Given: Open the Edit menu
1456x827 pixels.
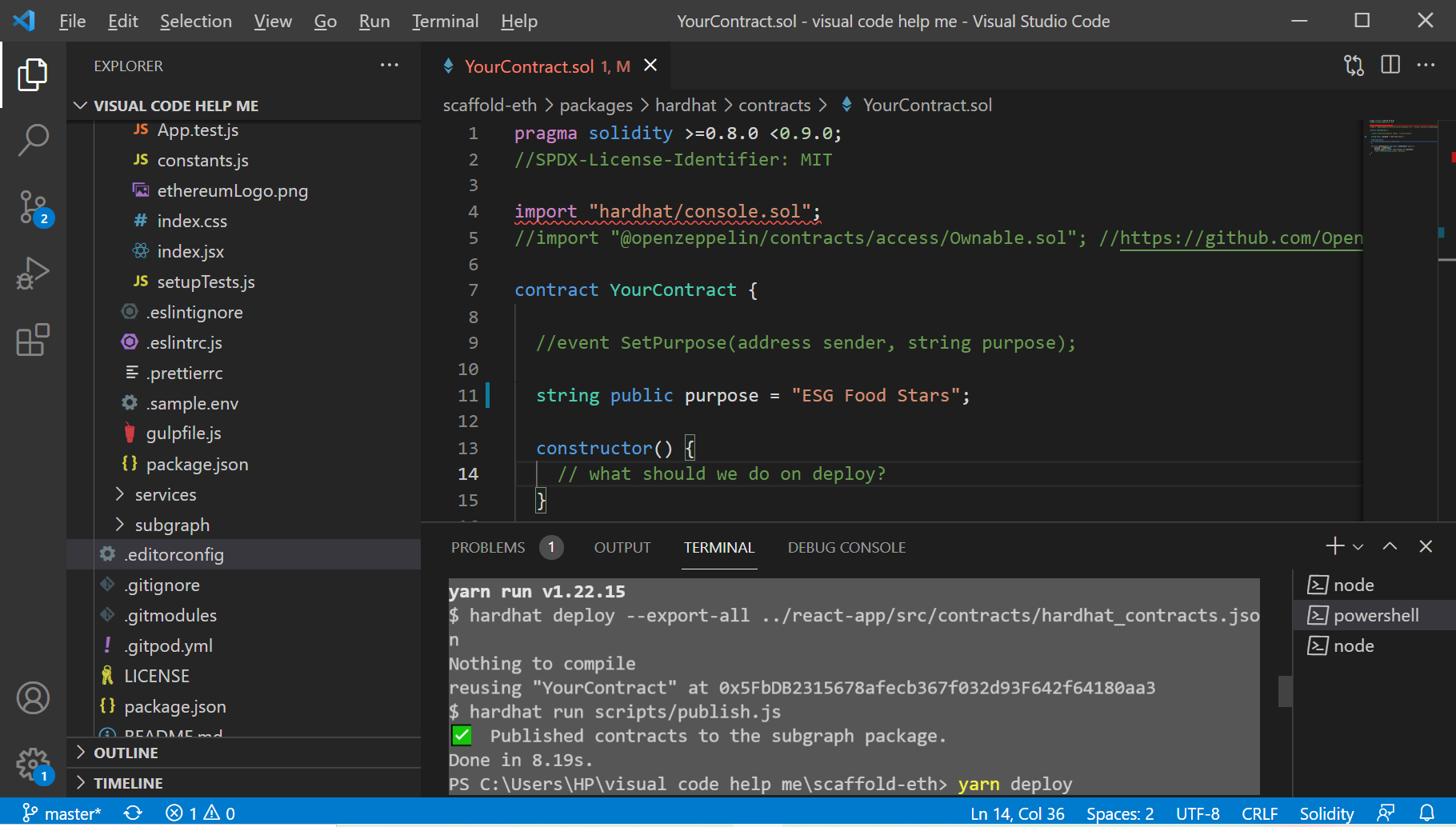Looking at the screenshot, I should point(123,22).
